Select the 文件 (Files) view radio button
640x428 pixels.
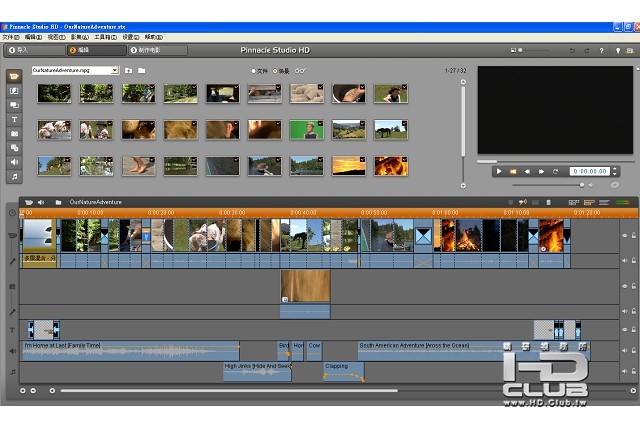[254, 71]
